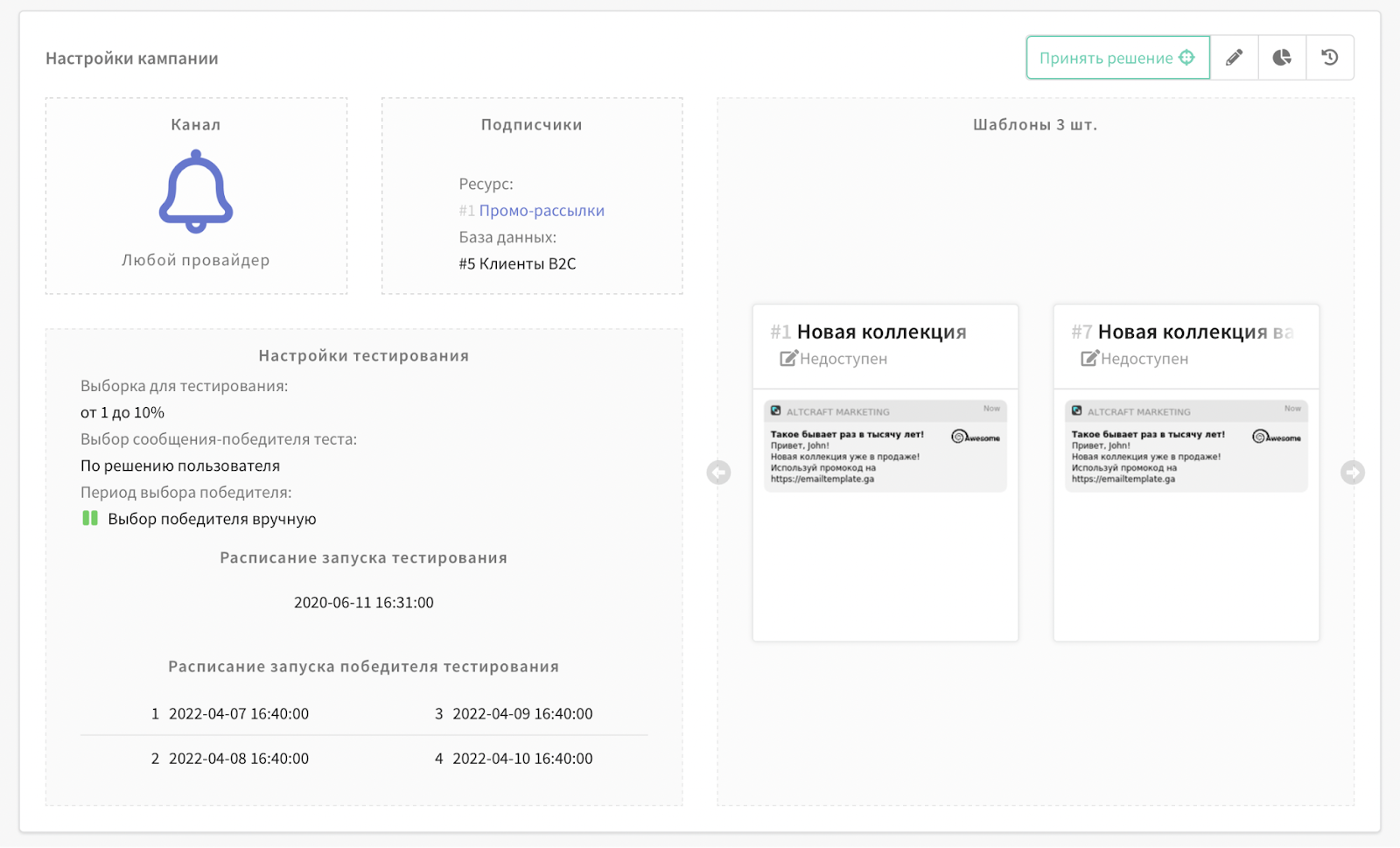1400x848 pixels.
Task: Select push preview of template #1
Action: click(885, 446)
